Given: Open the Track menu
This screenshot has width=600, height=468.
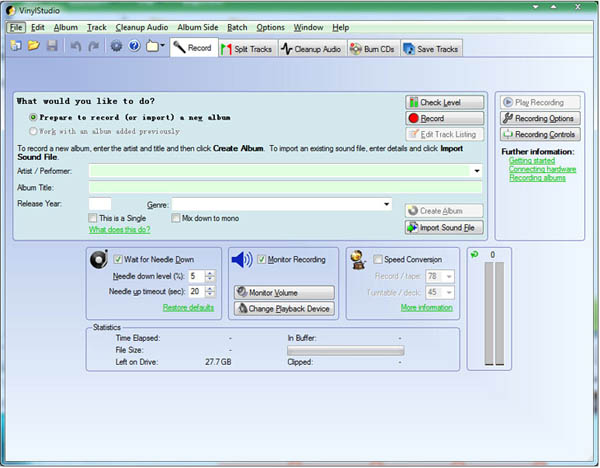Looking at the screenshot, I should (x=96, y=28).
